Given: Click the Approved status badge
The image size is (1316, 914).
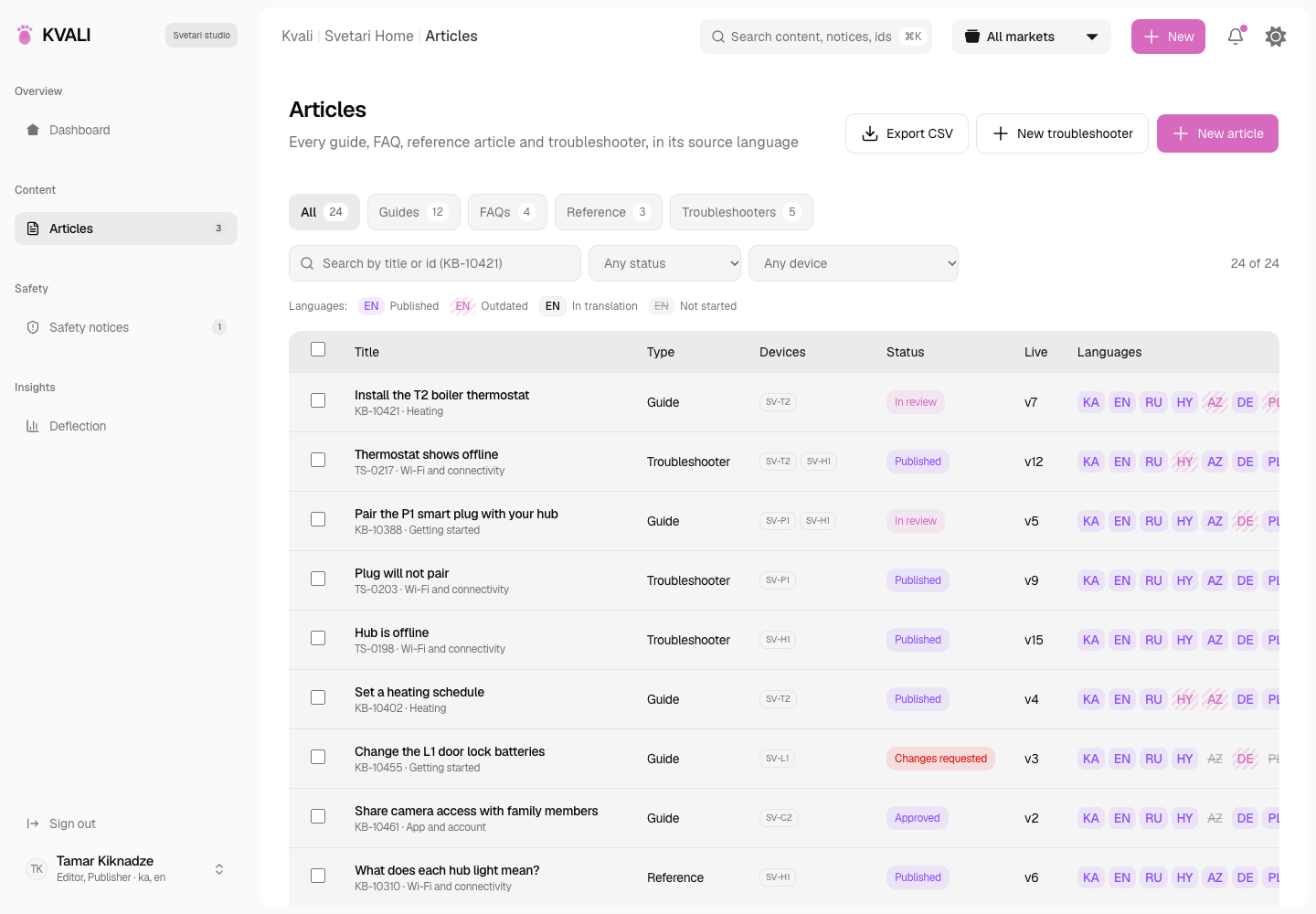Looking at the screenshot, I should click(917, 818).
